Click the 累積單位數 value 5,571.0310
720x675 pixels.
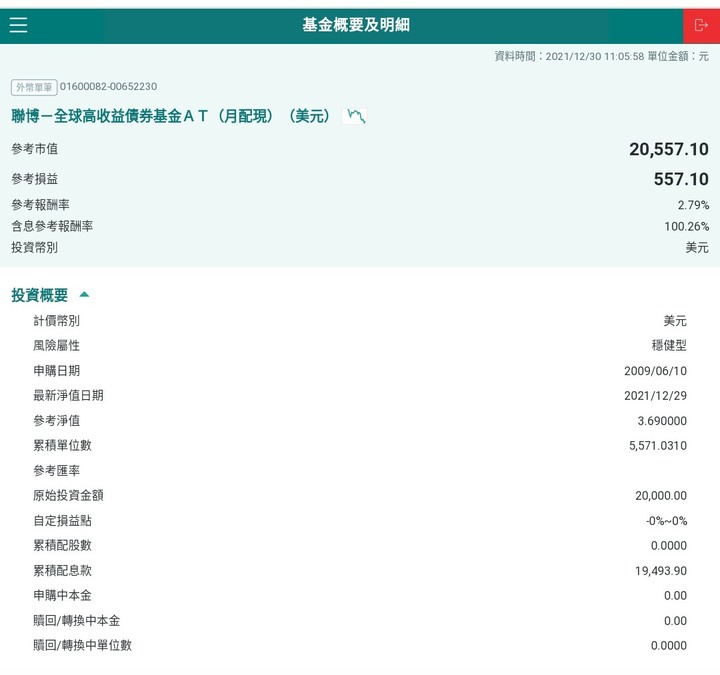[658, 445]
